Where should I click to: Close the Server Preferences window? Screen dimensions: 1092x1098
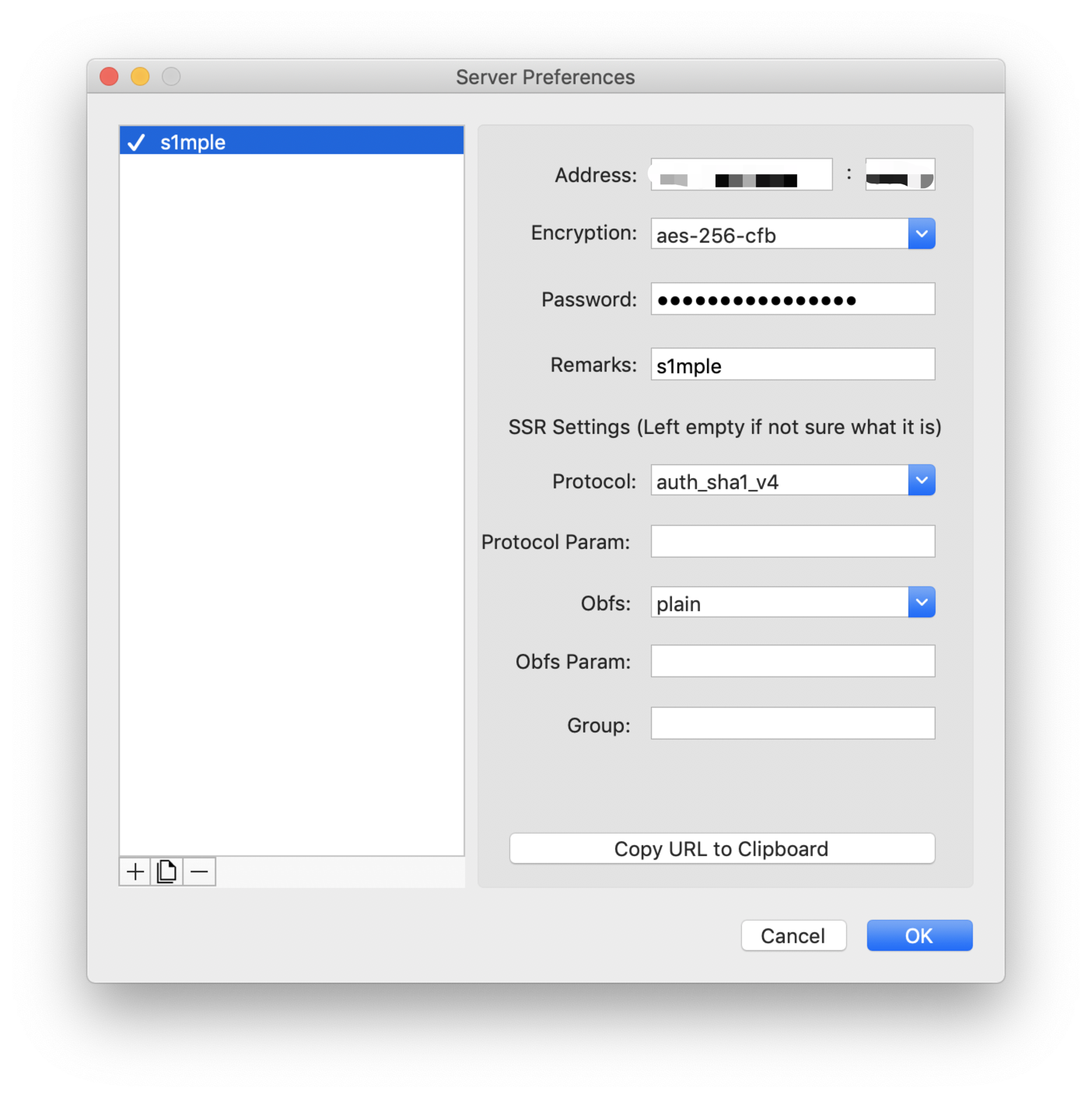[x=110, y=76]
